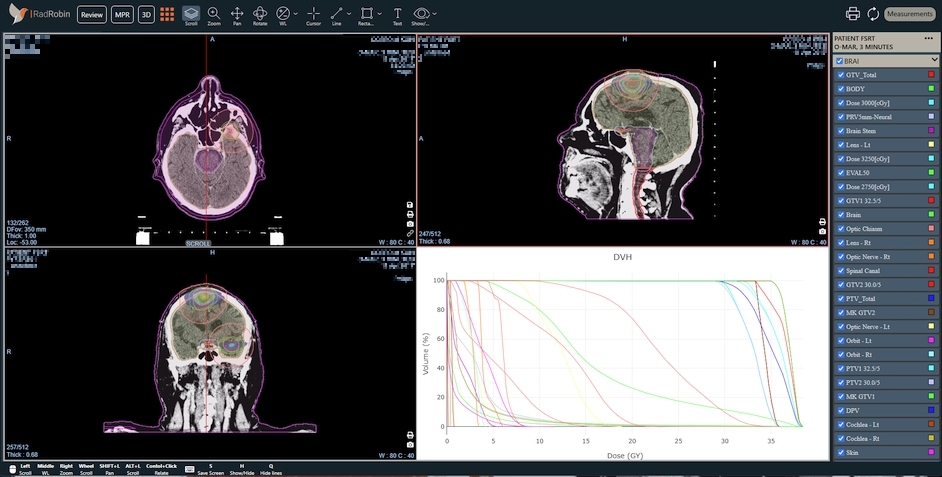Choose the Pan tool
Screen dimensions: 942x477
(x=237, y=16)
